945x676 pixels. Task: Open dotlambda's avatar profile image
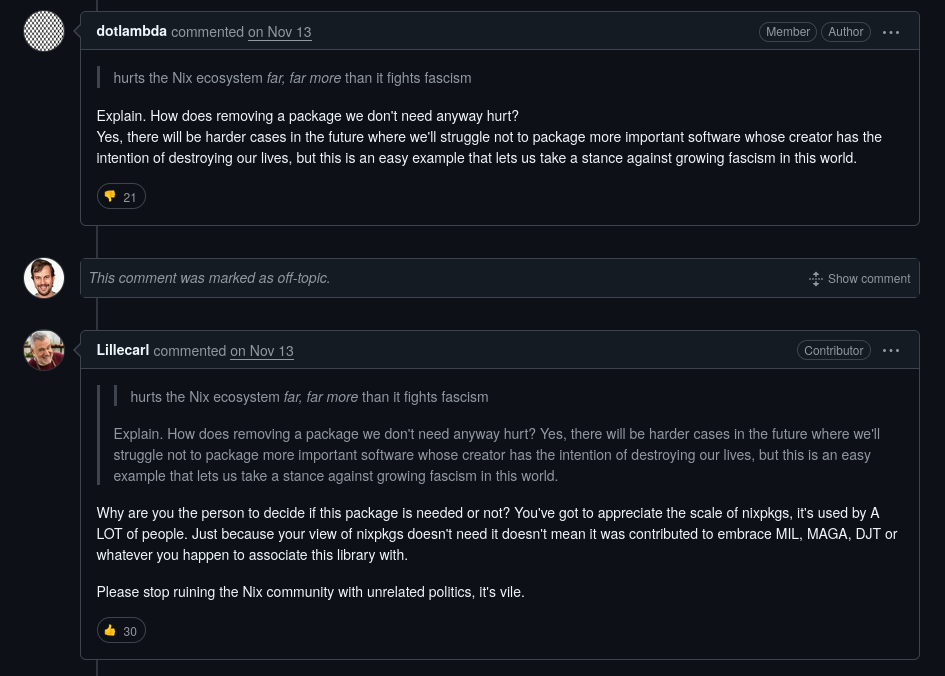click(44, 31)
